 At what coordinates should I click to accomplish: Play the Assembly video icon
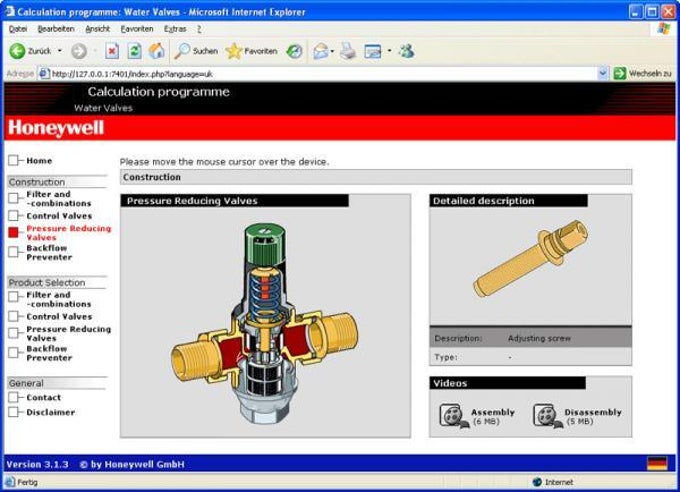point(453,415)
